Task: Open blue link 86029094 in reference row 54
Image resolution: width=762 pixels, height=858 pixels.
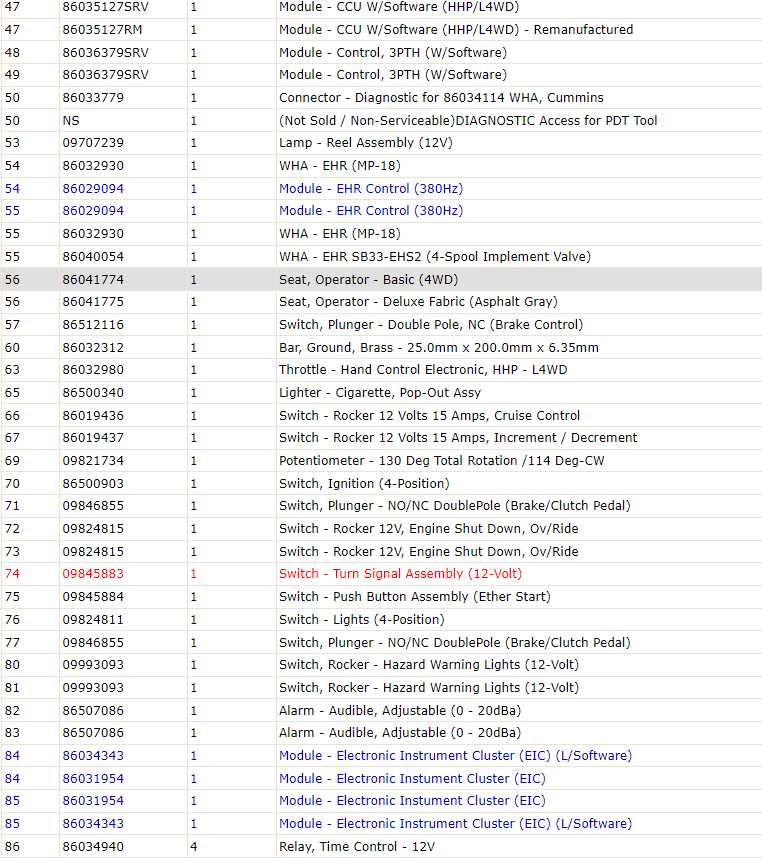Action: (93, 189)
